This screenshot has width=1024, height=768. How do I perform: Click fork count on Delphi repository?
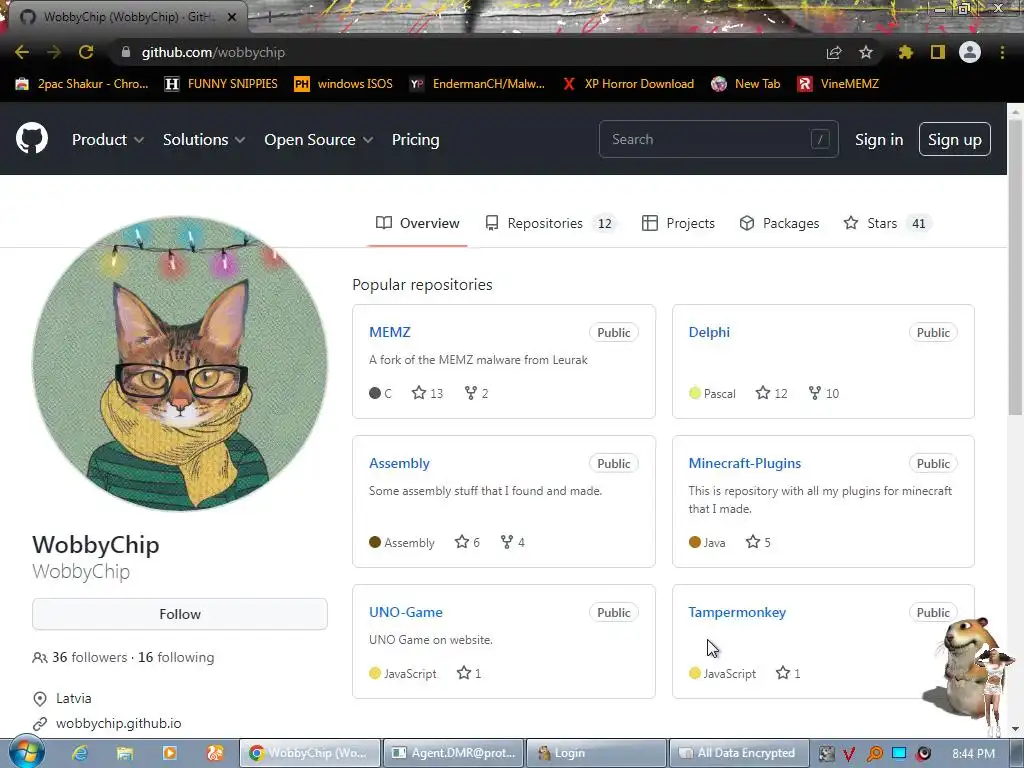[832, 393]
